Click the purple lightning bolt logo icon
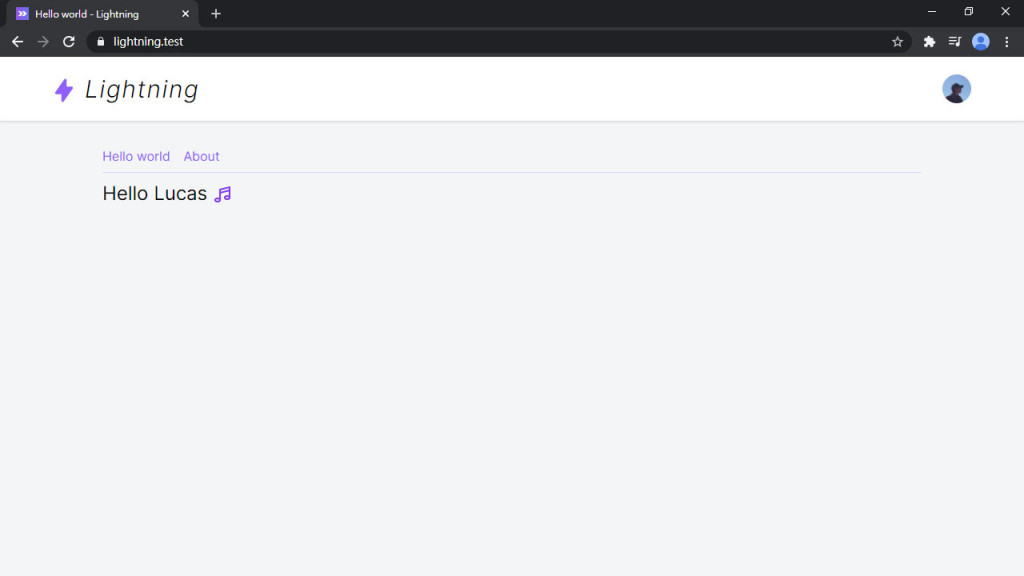Viewport: 1024px width, 576px height. pyautogui.click(x=64, y=90)
